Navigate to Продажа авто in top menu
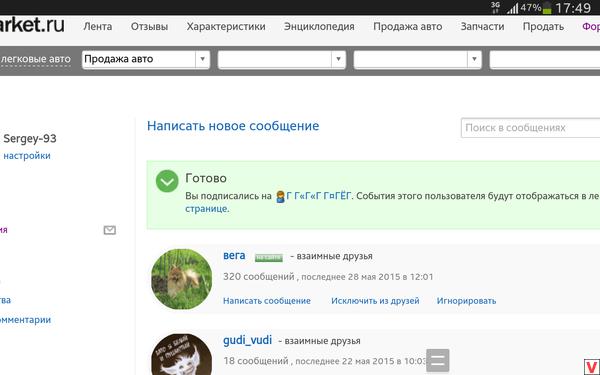 point(408,27)
